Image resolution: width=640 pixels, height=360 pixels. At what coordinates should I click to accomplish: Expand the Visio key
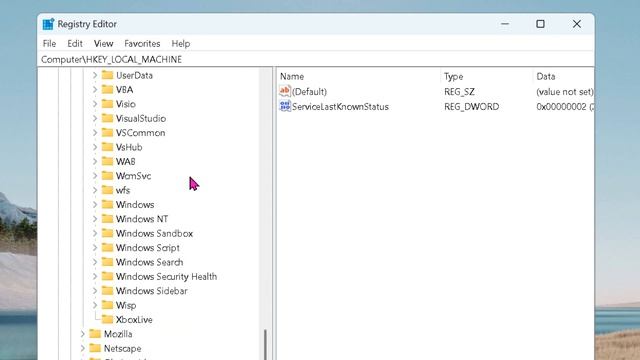95,104
